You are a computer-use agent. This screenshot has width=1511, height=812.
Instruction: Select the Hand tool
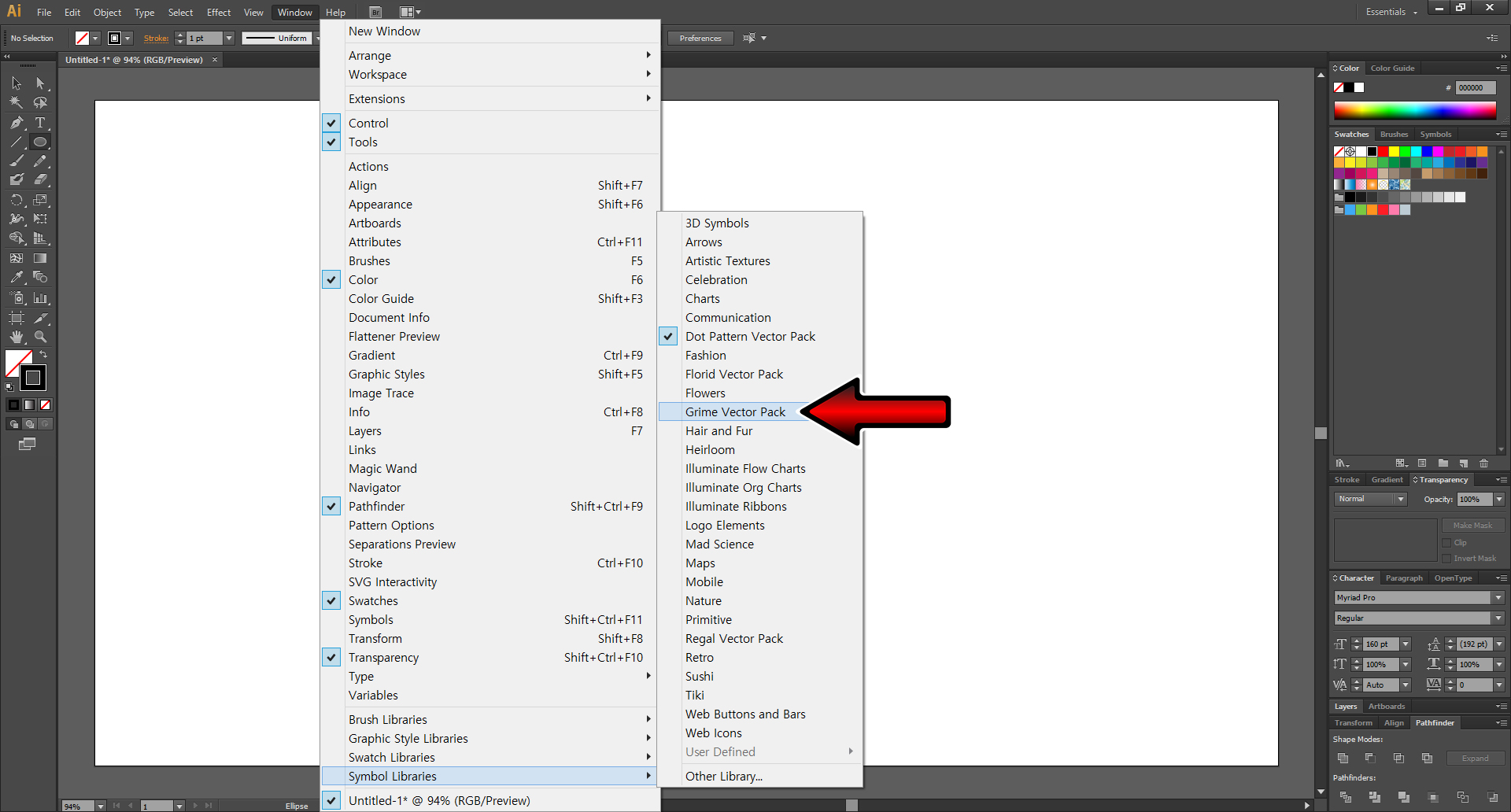(x=16, y=337)
